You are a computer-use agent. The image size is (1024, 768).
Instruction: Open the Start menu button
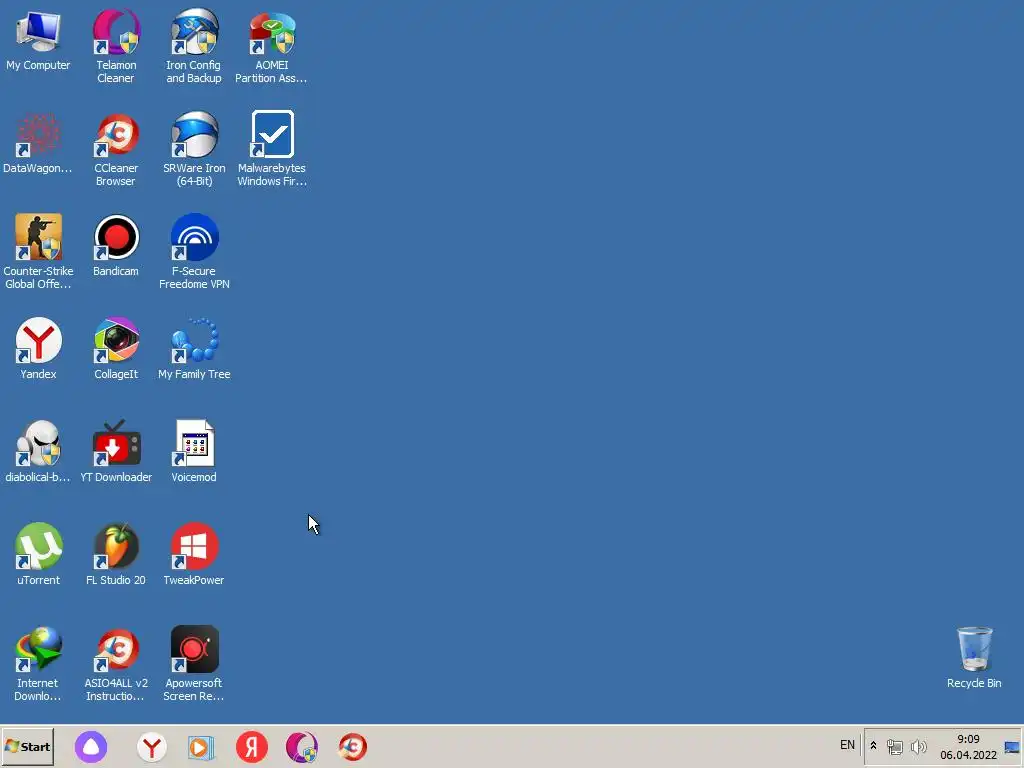(27, 746)
